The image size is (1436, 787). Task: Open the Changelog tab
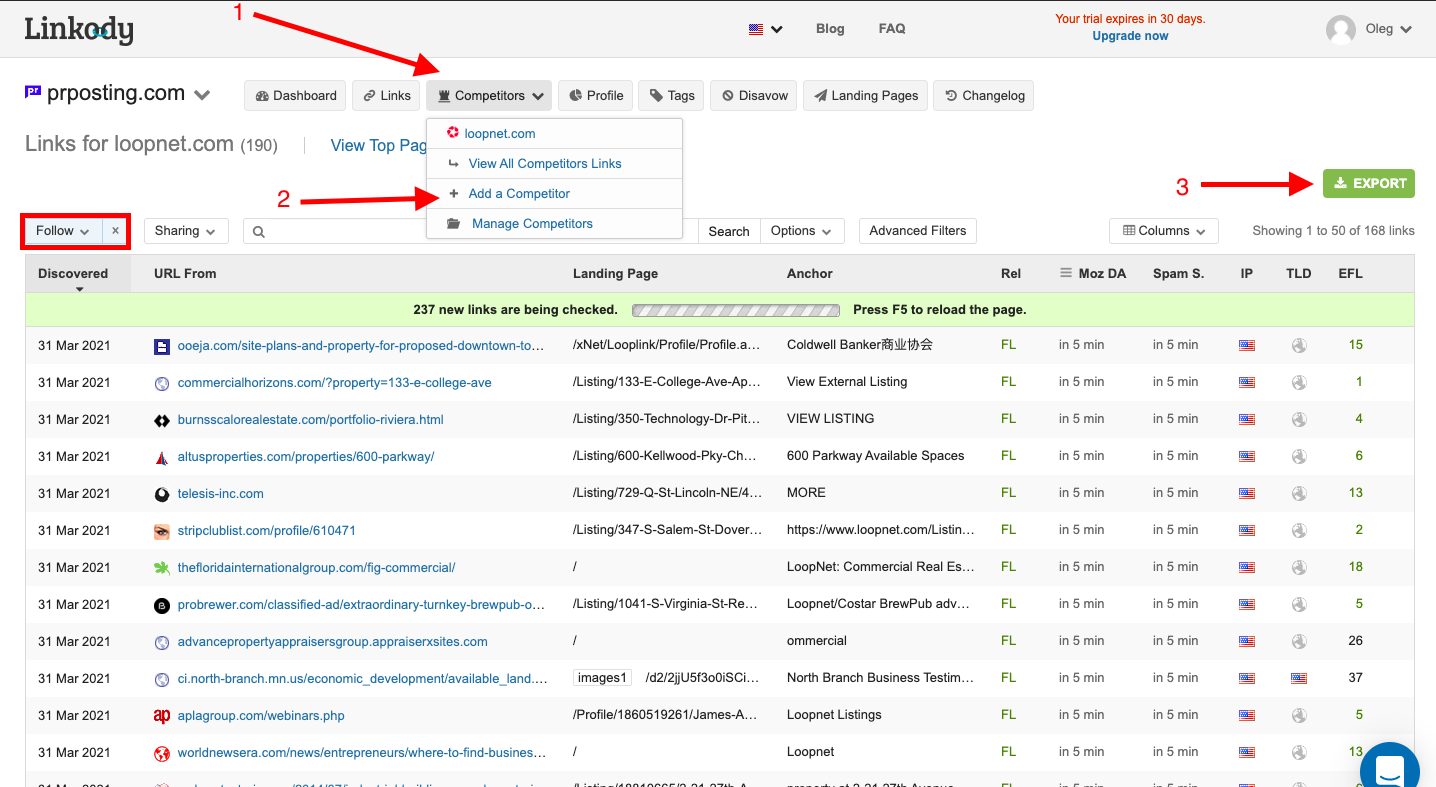coord(984,96)
